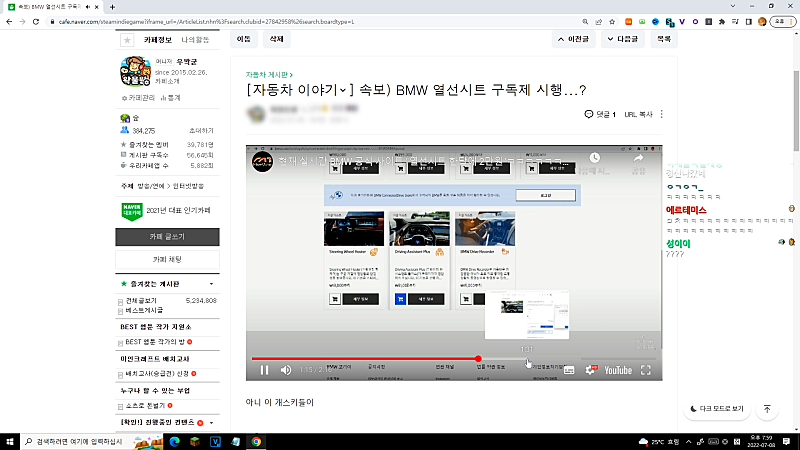Open Chrome from the Windows taskbar
Viewport: 800px width, 450px height.
pyautogui.click(x=257, y=440)
